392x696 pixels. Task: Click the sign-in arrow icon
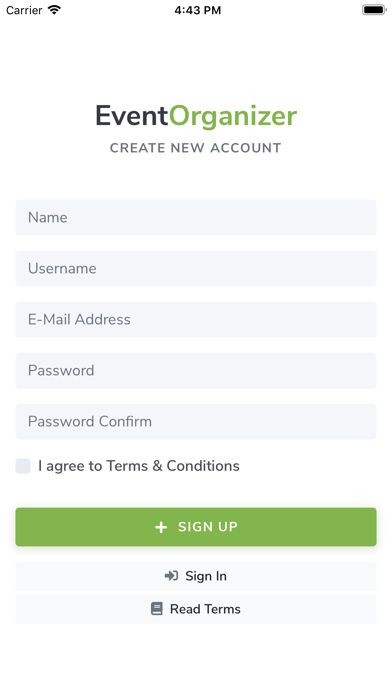click(x=171, y=576)
